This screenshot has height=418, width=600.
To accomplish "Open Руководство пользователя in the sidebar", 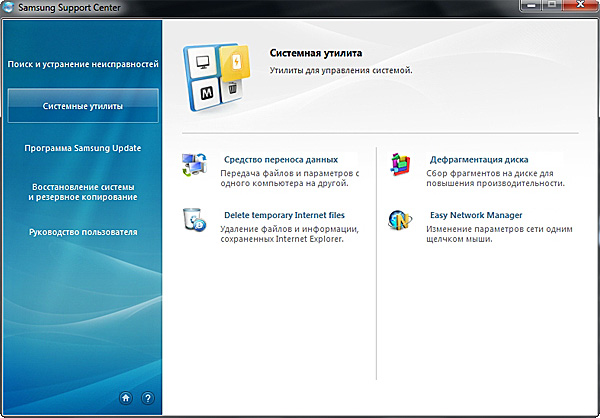I will point(83,232).
